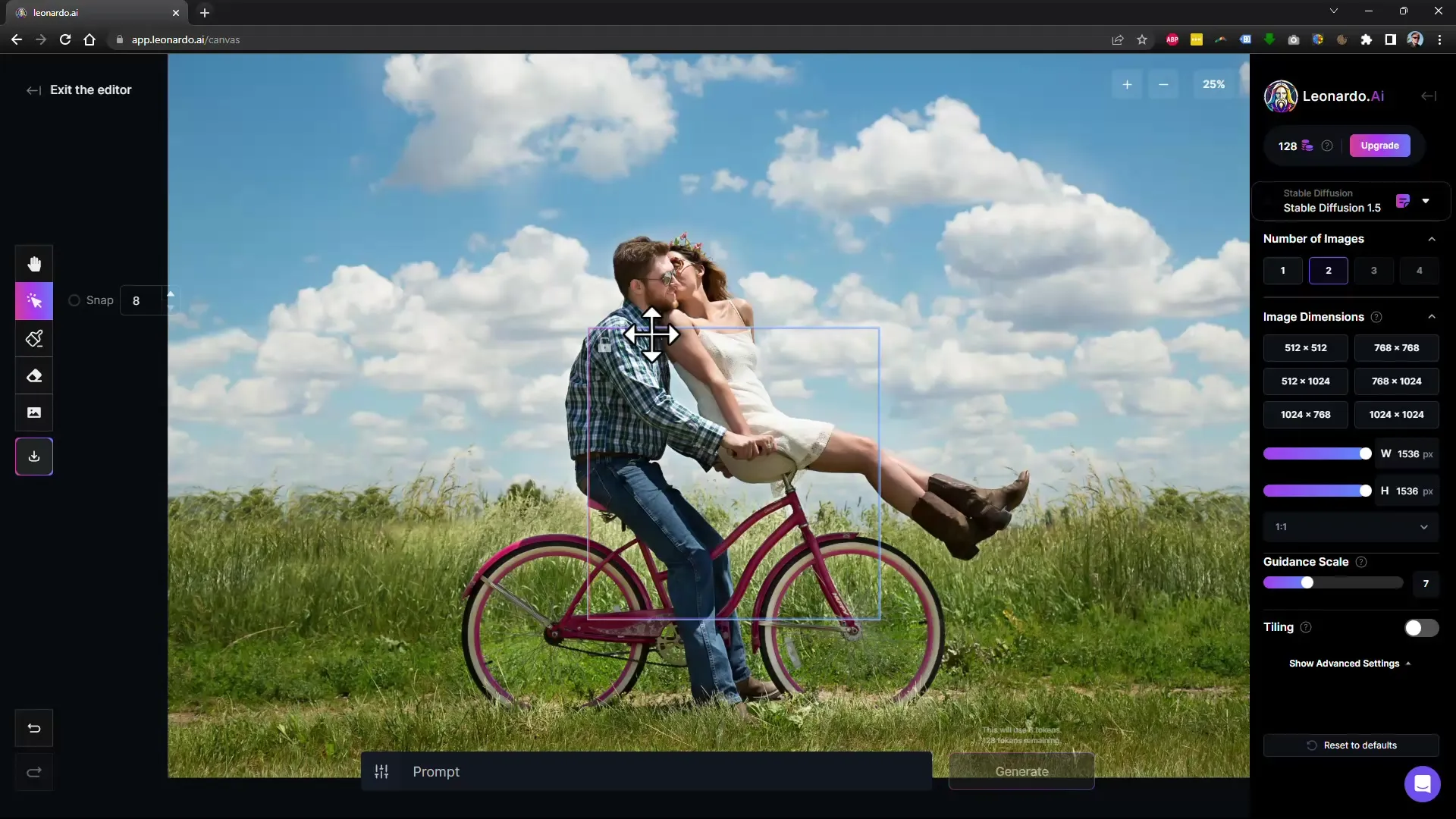Select the AI generation selection tool
Screen dimensions: 1456x819
click(x=35, y=301)
